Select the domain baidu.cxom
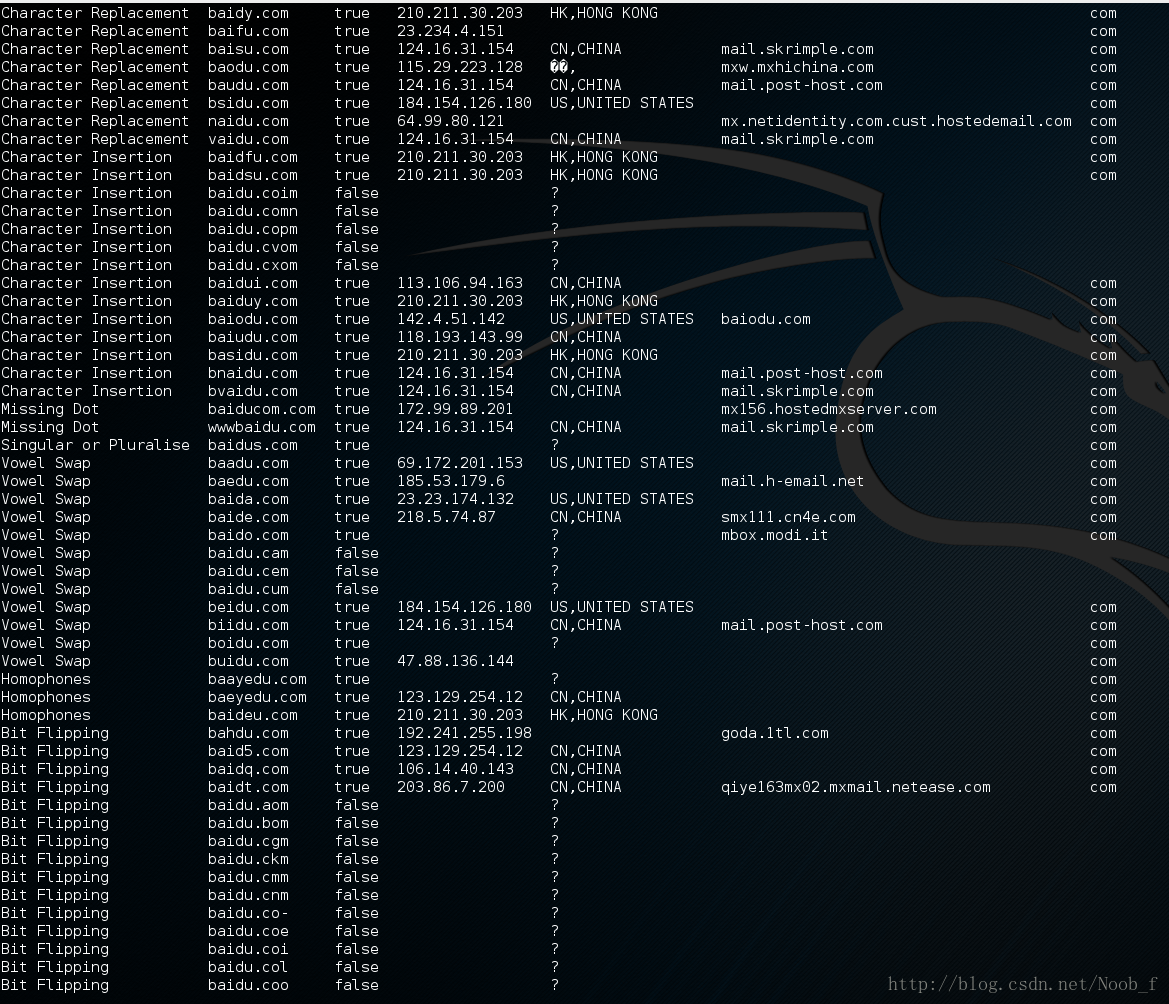 (x=253, y=265)
